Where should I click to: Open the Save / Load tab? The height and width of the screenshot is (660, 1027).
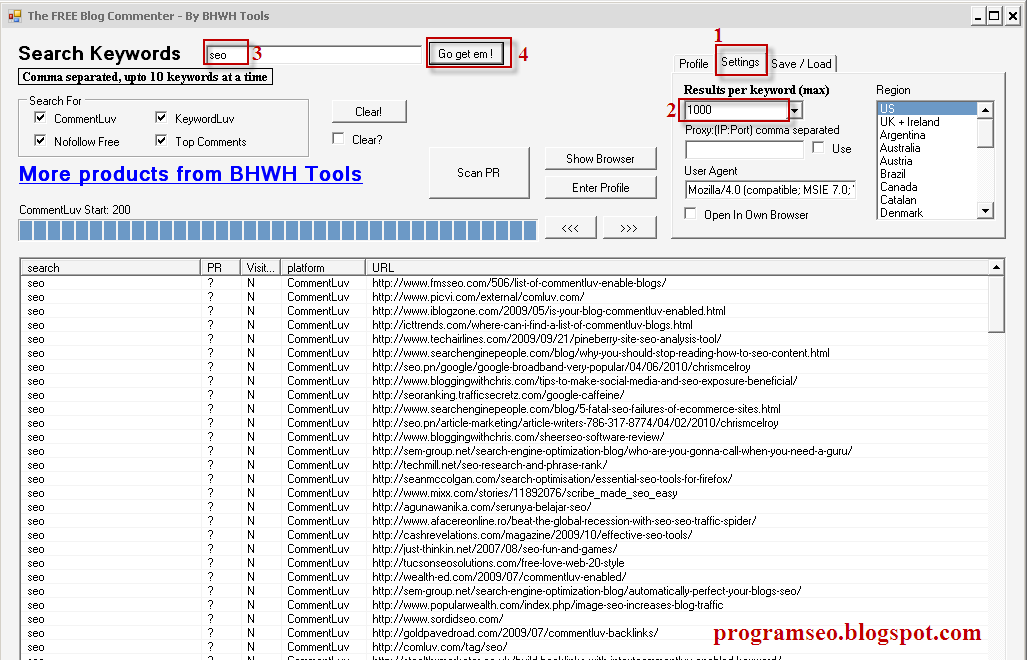(x=801, y=64)
